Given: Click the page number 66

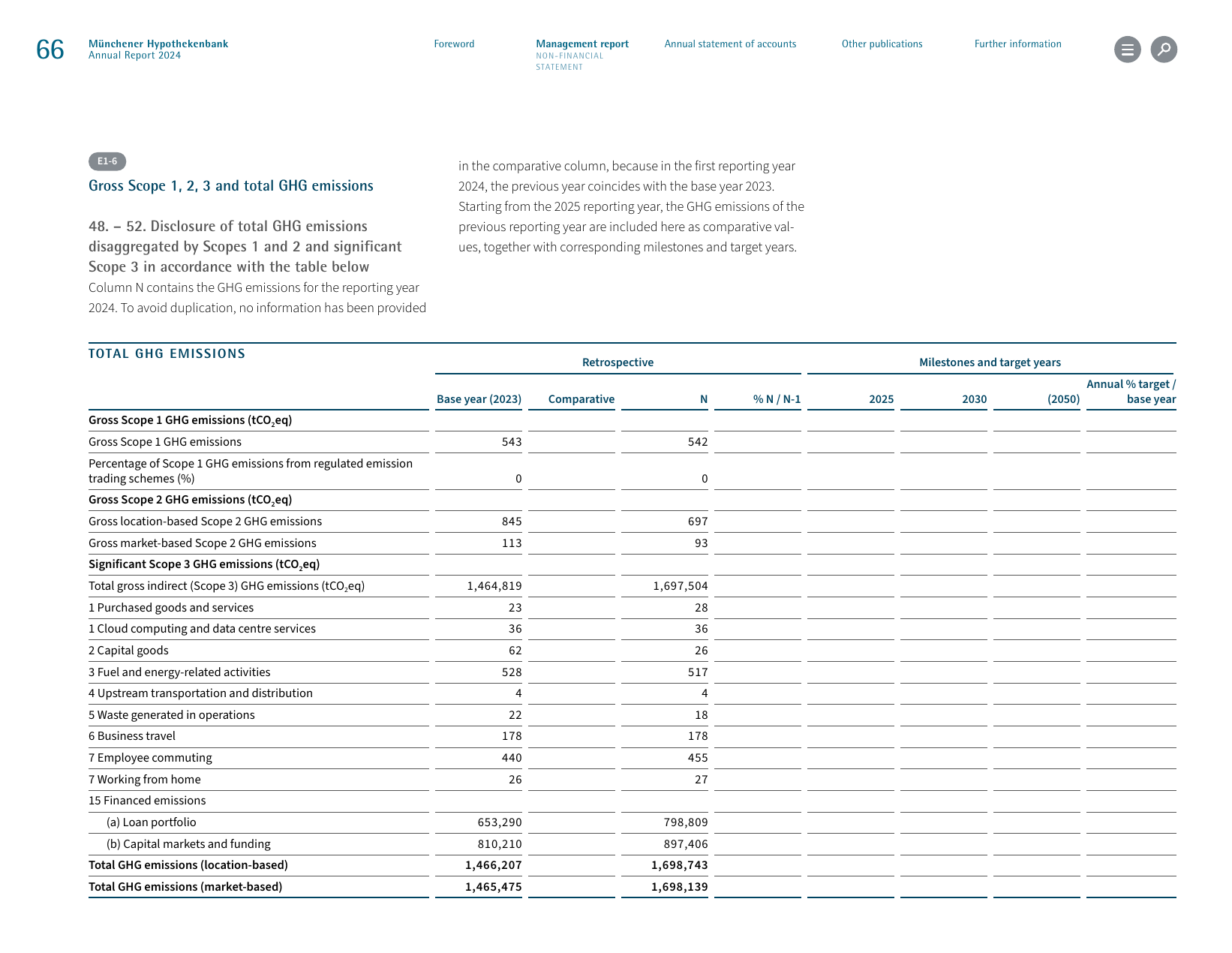Looking at the screenshot, I should (50, 50).
